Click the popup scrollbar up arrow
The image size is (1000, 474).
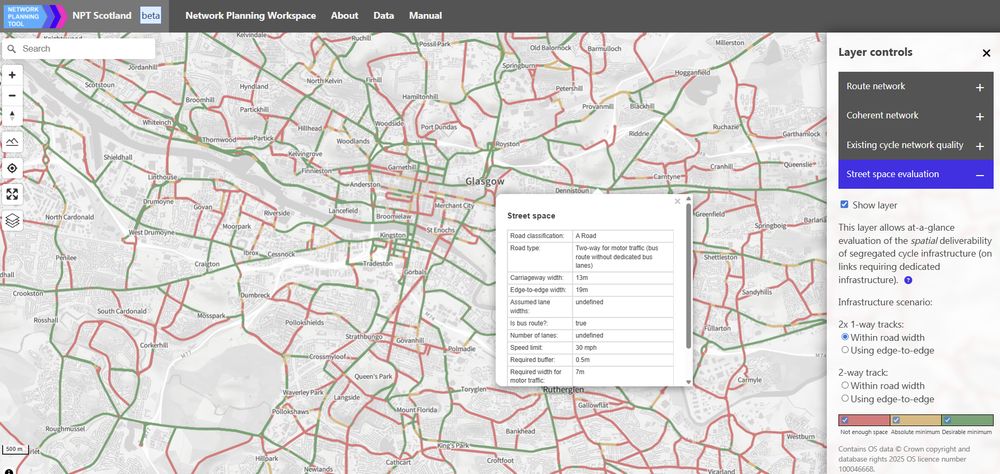[688, 199]
